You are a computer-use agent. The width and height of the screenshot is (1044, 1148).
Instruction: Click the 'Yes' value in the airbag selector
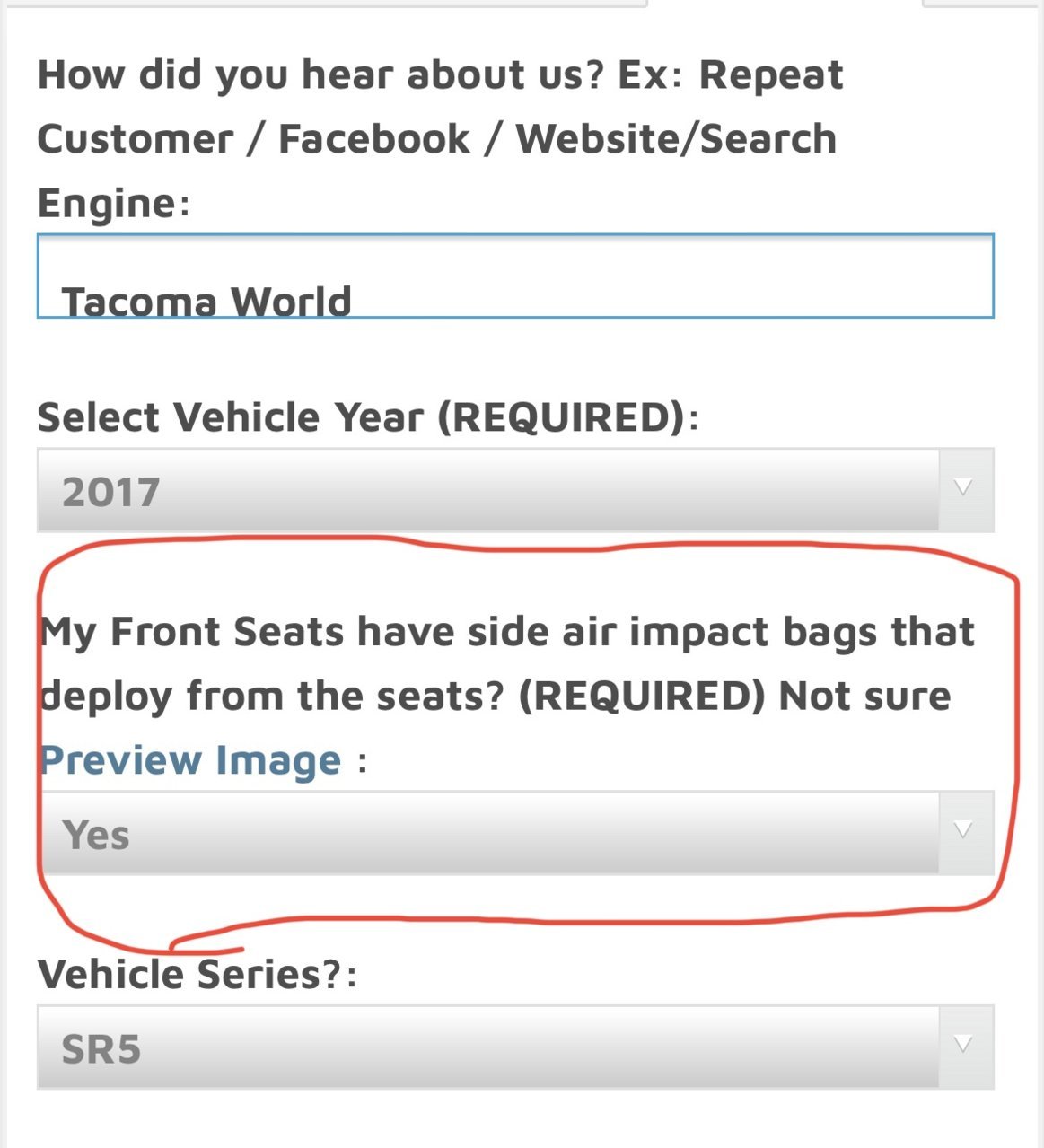click(x=95, y=835)
